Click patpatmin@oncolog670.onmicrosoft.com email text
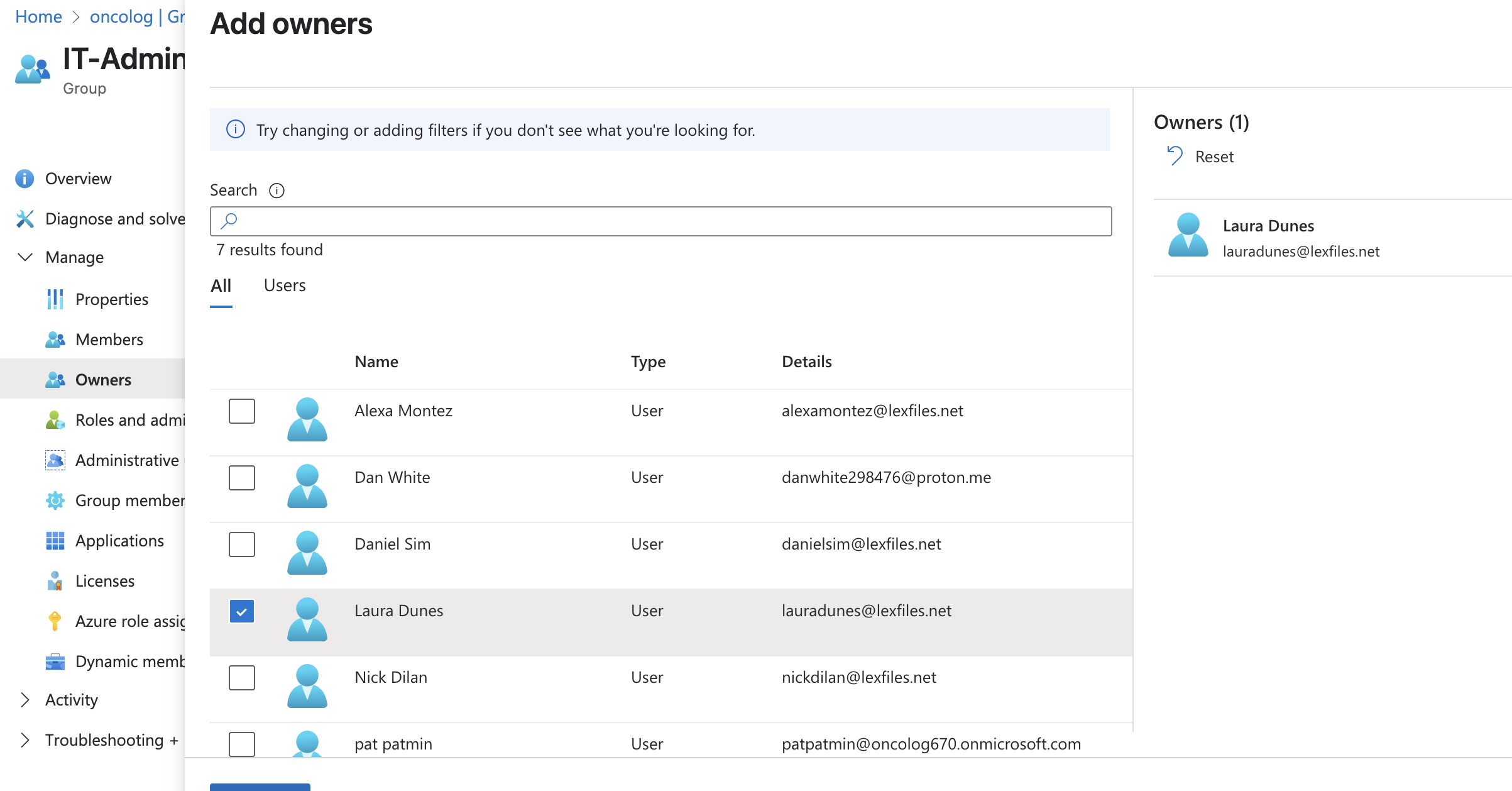 click(x=931, y=744)
